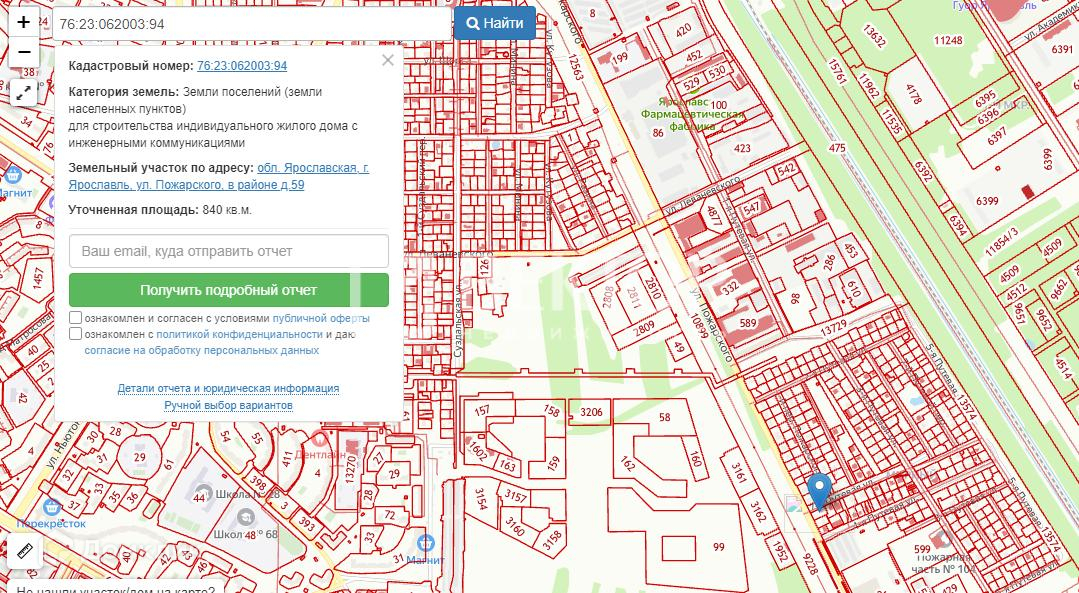Open Детали отчета и юридическая информация
This screenshot has width=1079, height=593.
[x=228, y=389]
